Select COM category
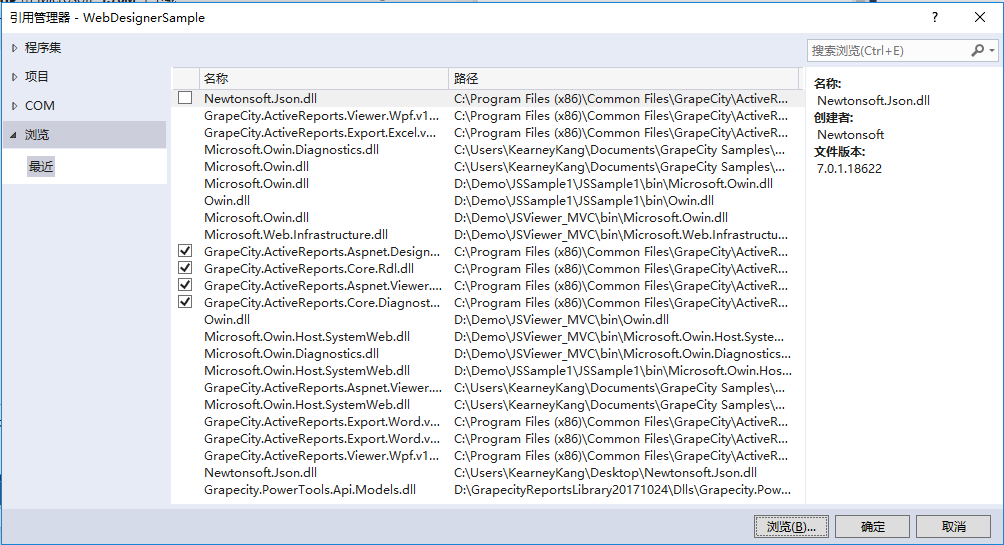This screenshot has height=545, width=1004. (40, 106)
